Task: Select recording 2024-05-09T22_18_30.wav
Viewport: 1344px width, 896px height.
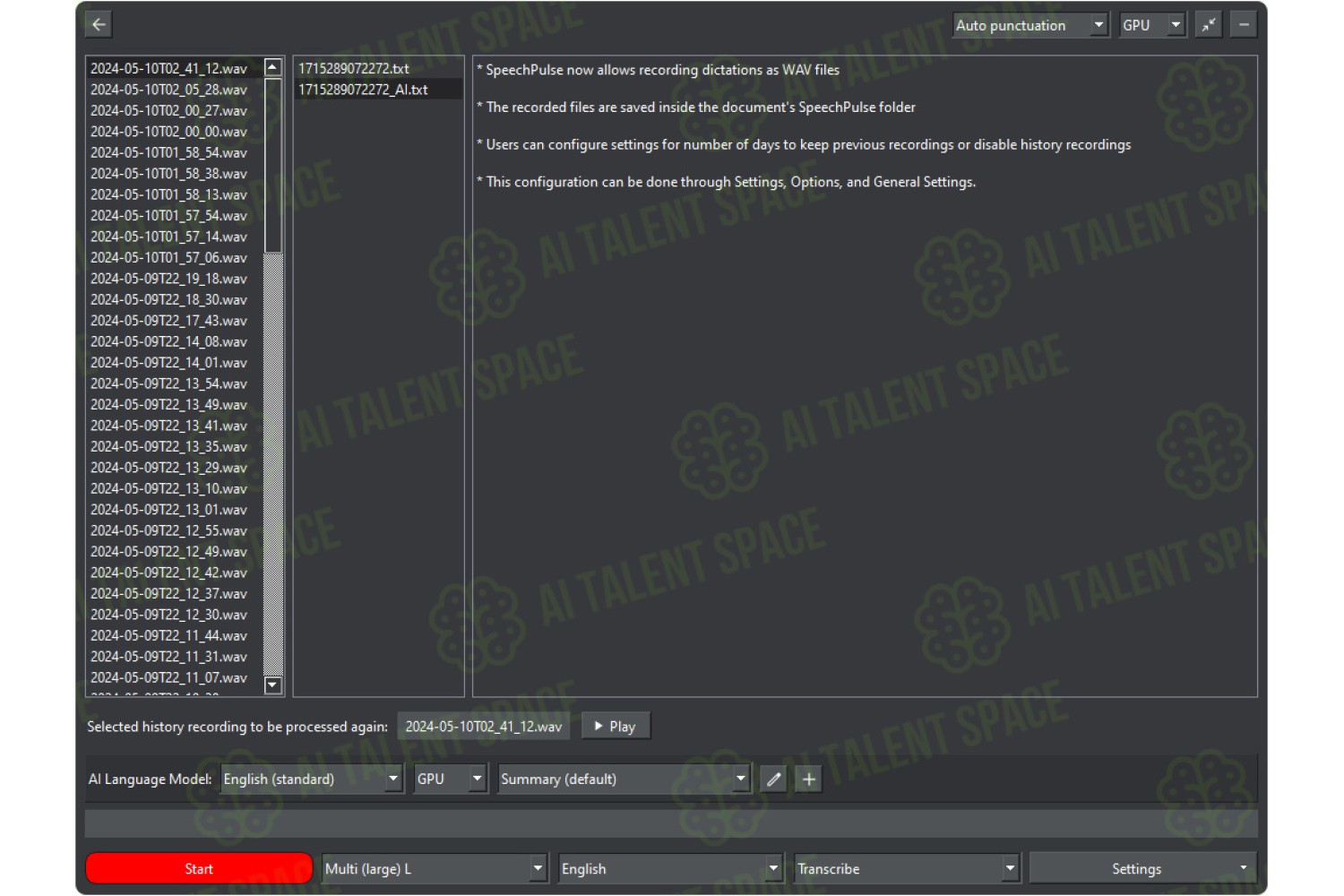Action: tap(175, 299)
